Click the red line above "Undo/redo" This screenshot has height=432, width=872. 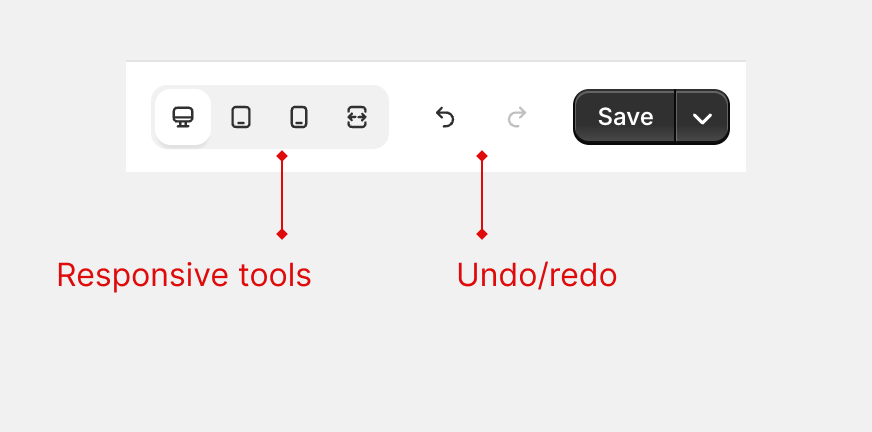click(x=482, y=195)
